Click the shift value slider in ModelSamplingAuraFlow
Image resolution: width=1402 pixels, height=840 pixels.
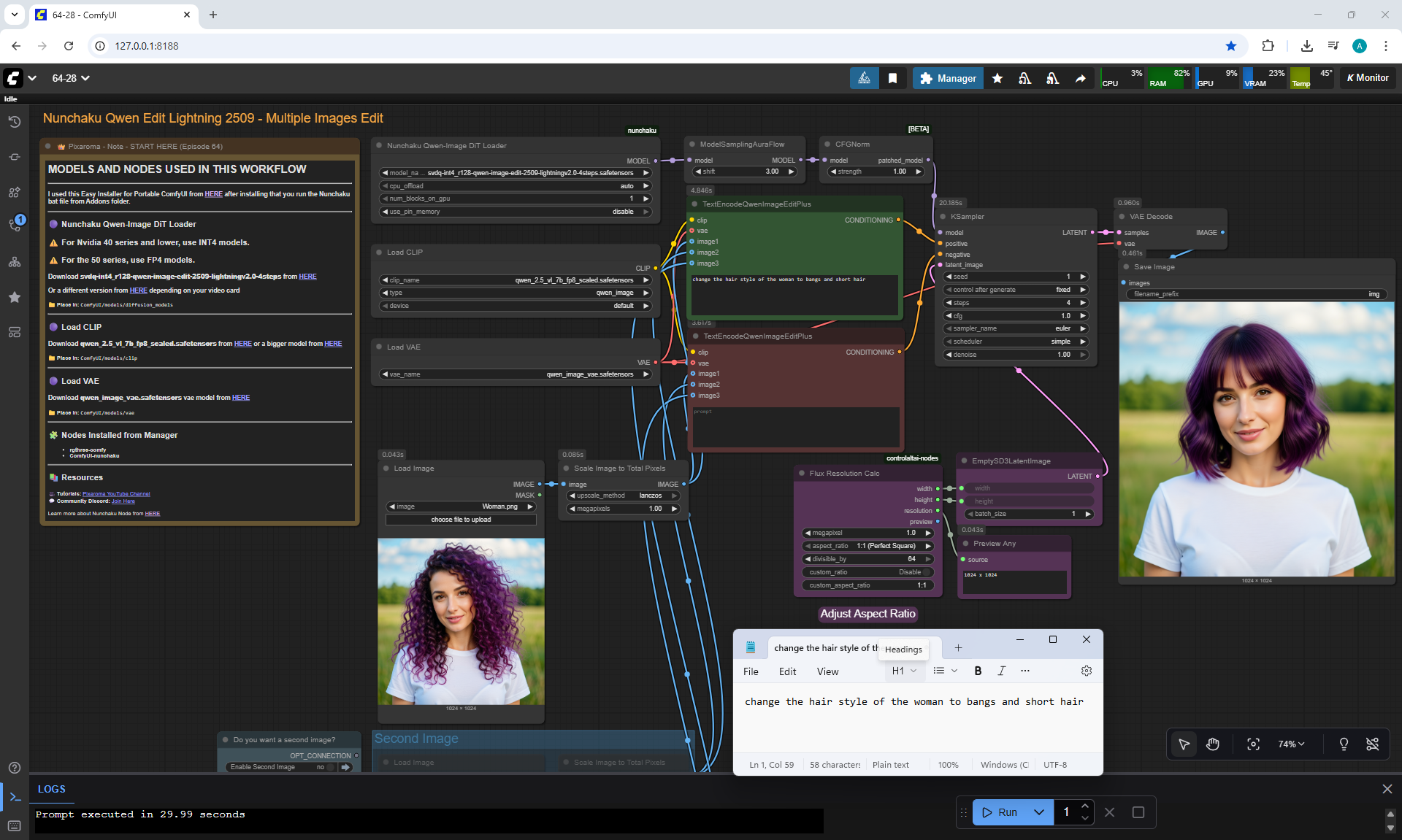(x=744, y=172)
